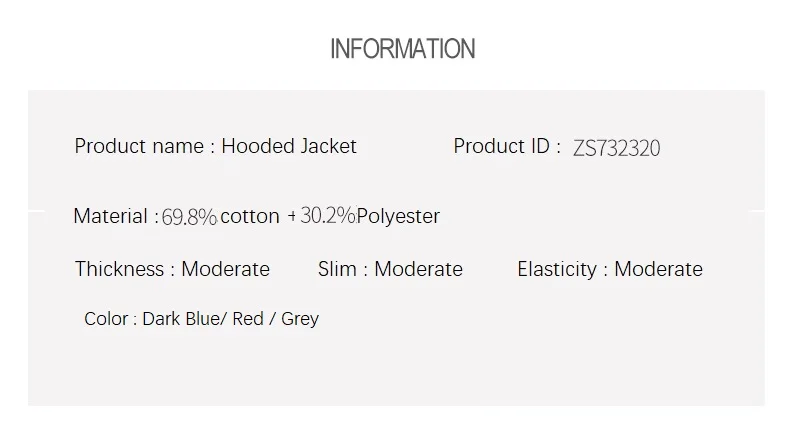Screen dimensions: 790x437
Task: Click the 30.2% percentage
Action: (x=328, y=216)
